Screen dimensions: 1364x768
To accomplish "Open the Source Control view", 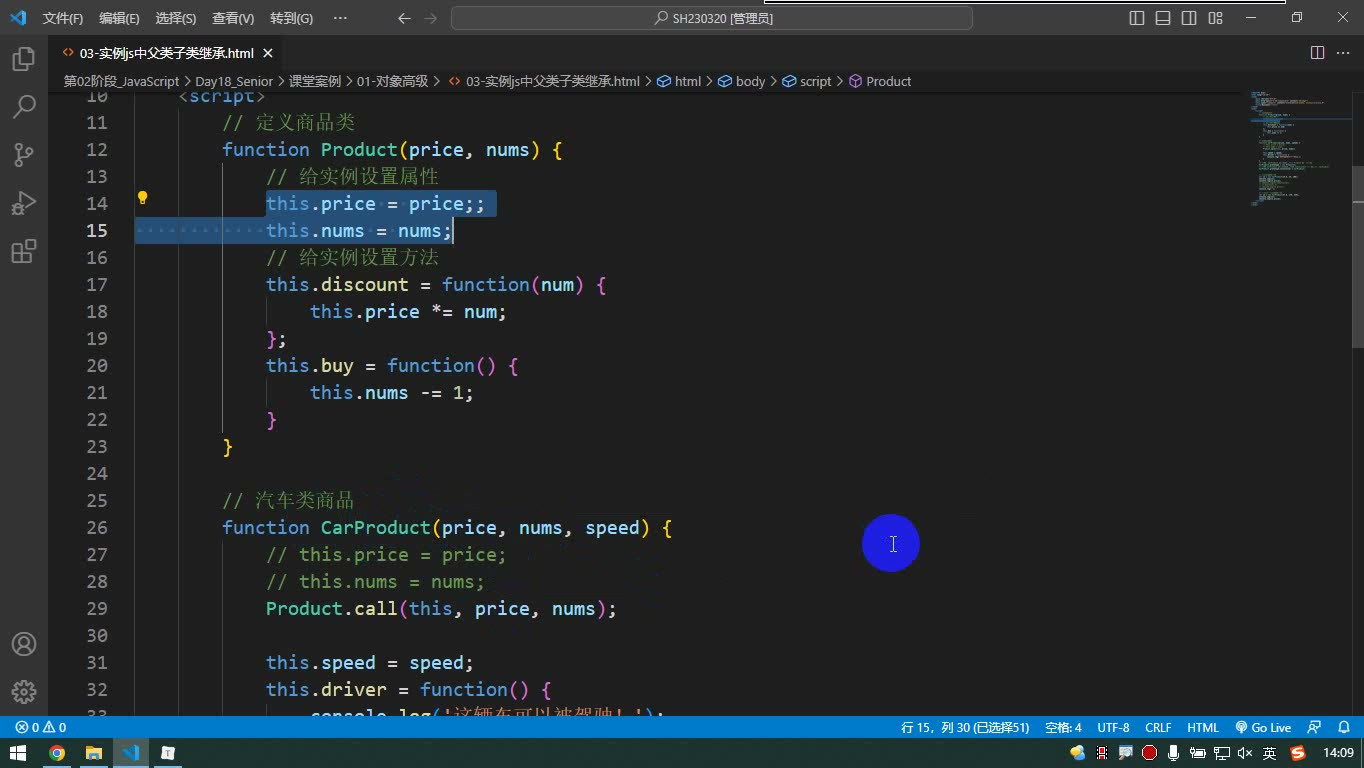I will click(x=24, y=154).
